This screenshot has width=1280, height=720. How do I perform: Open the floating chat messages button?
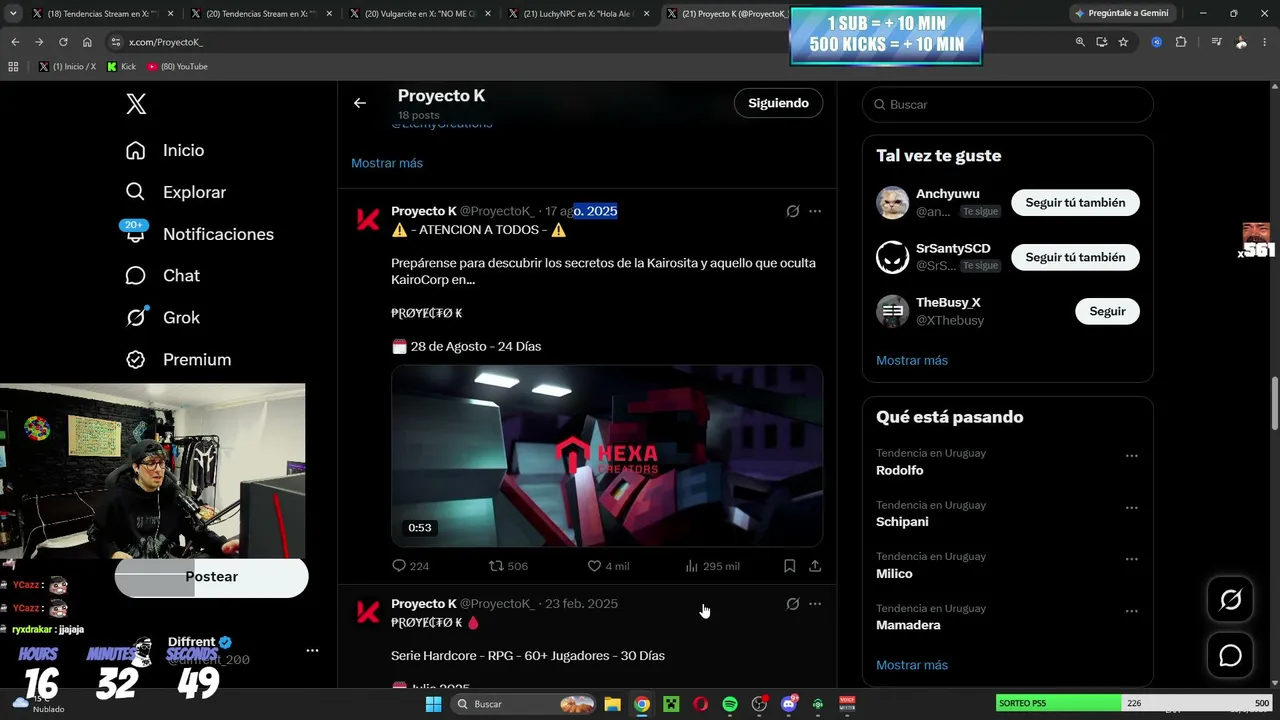(1230, 656)
